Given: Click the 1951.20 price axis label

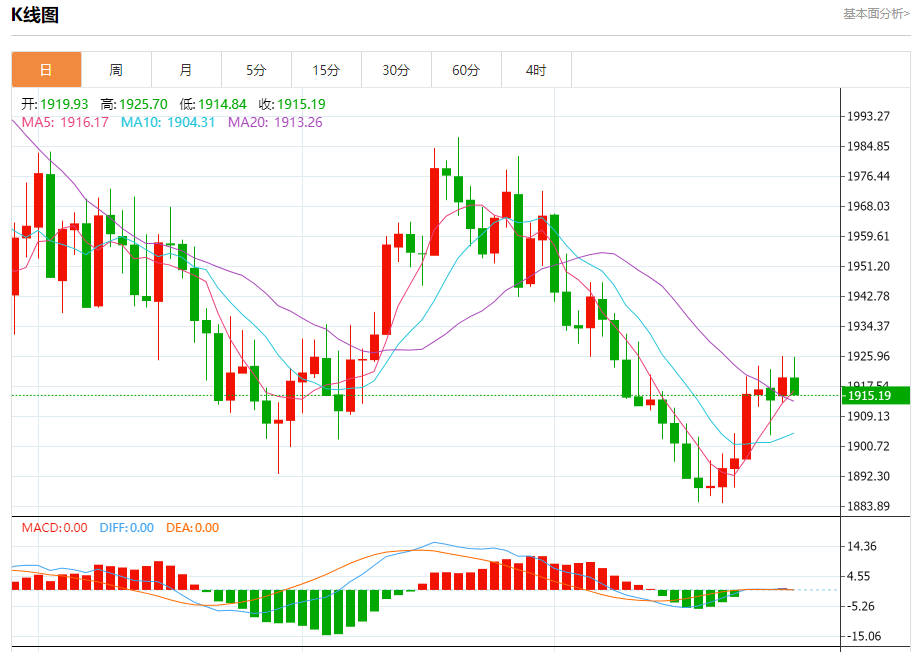Looking at the screenshot, I should [x=868, y=266].
